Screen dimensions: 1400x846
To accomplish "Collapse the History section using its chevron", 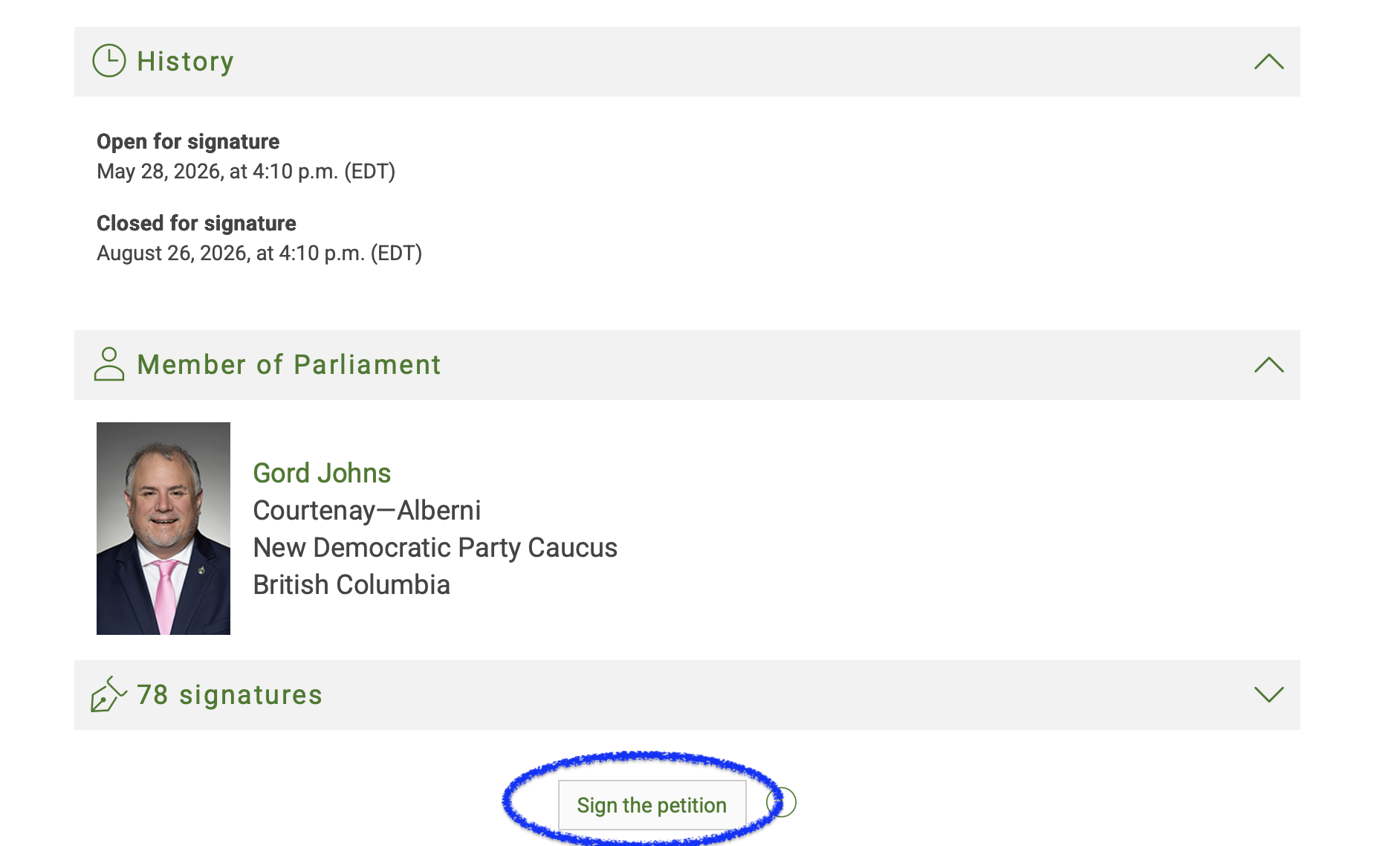I will point(1269,62).
